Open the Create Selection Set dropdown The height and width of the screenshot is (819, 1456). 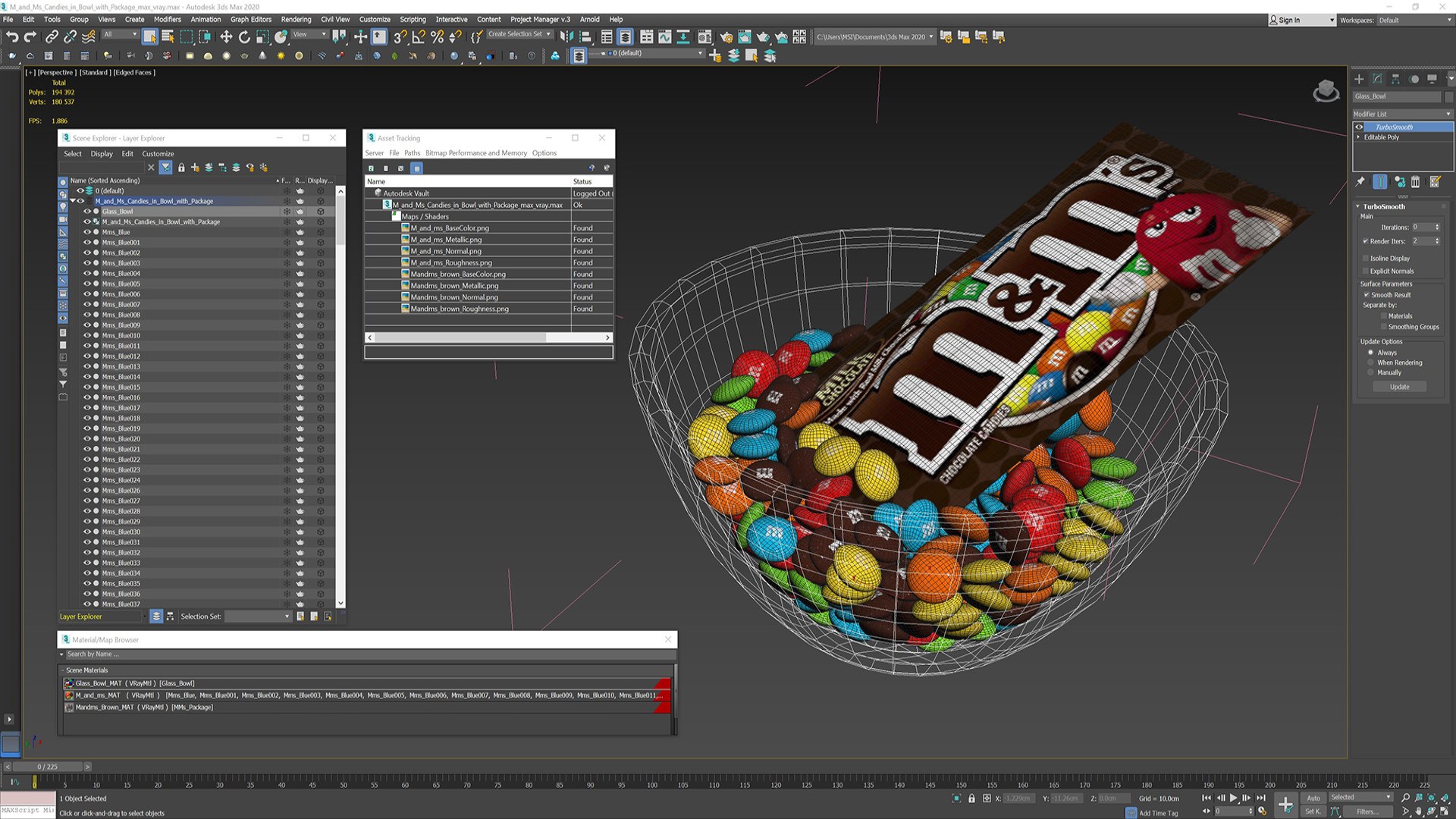519,34
